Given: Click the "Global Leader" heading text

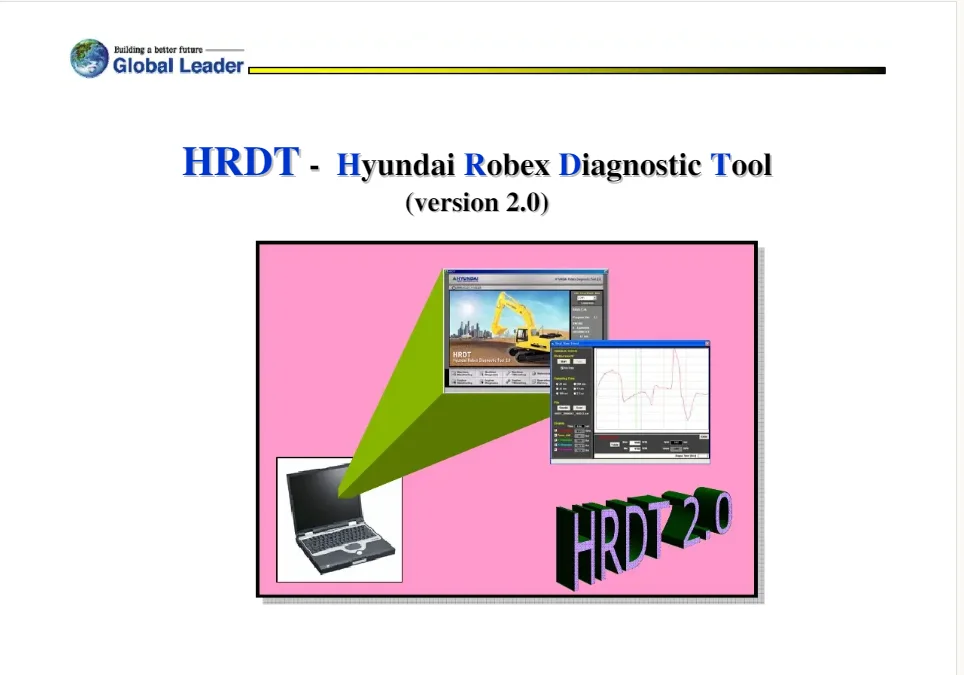Looking at the screenshot, I should pyautogui.click(x=178, y=66).
